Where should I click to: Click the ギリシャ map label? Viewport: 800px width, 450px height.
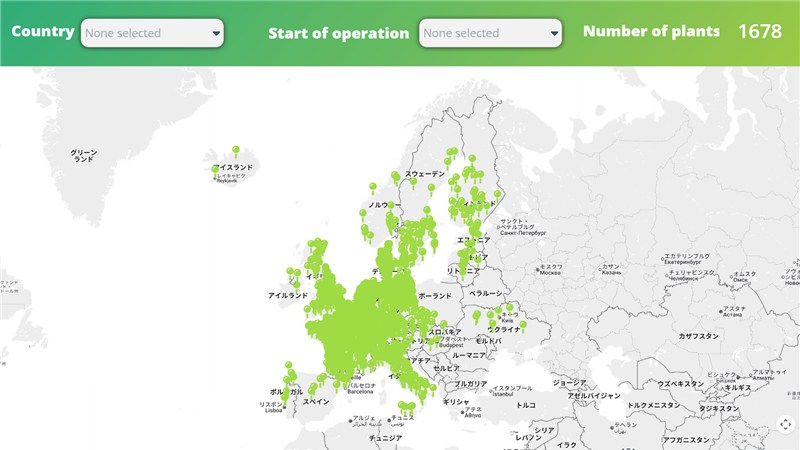[x=456, y=402]
